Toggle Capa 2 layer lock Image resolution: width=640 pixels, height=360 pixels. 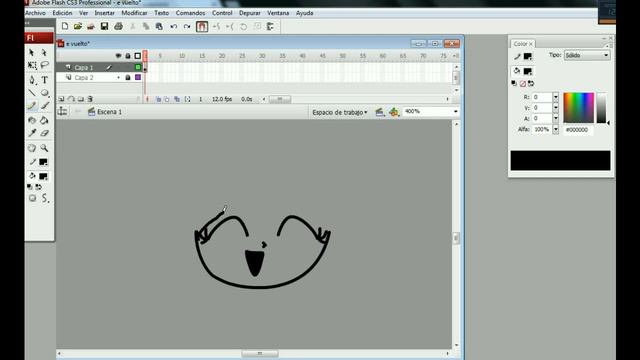coord(128,78)
